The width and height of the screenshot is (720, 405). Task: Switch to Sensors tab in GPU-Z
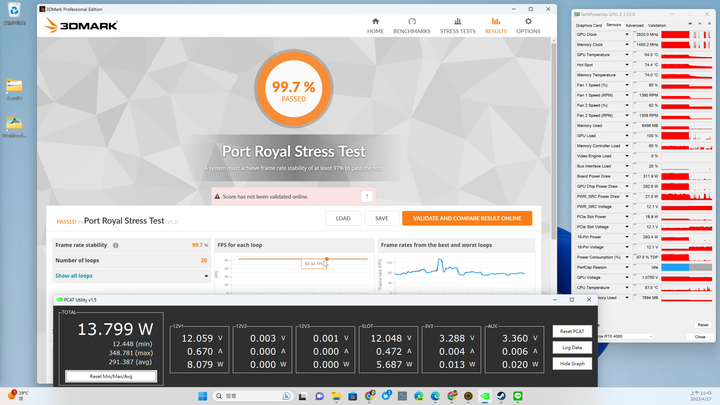pos(613,25)
